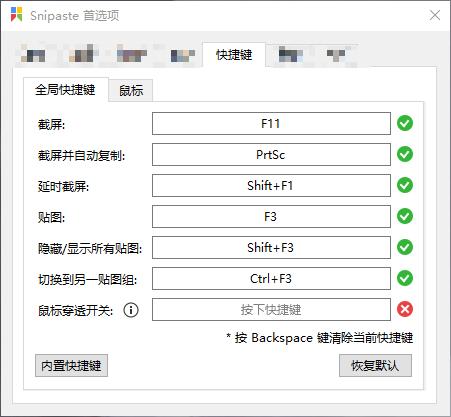The image size is (451, 417).
Task: Switch to the 快捷键 tab
Action: (234, 55)
